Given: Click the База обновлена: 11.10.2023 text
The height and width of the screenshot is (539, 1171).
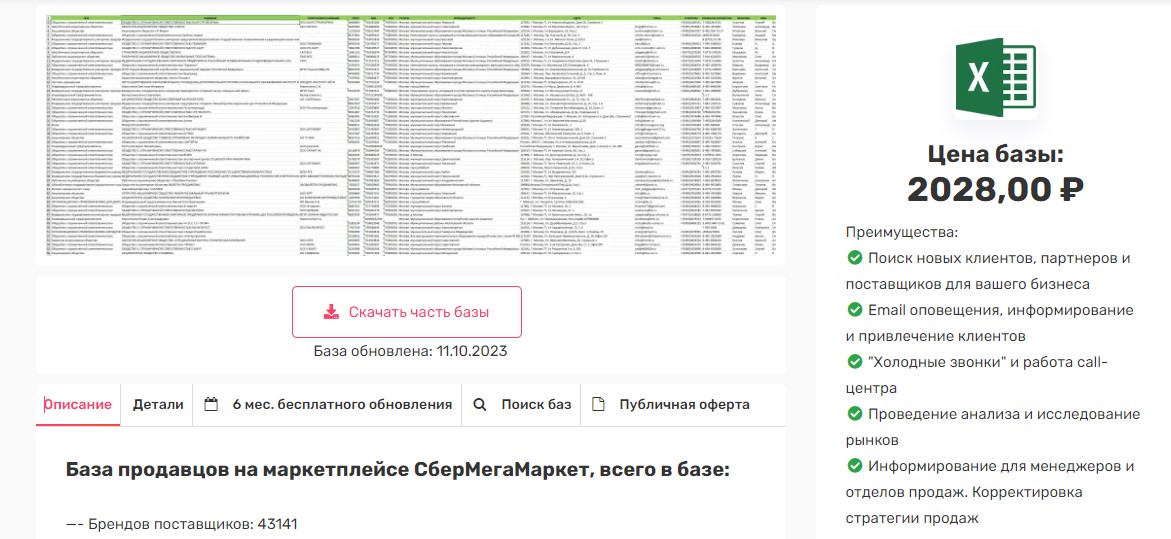Looking at the screenshot, I should click(410, 351).
